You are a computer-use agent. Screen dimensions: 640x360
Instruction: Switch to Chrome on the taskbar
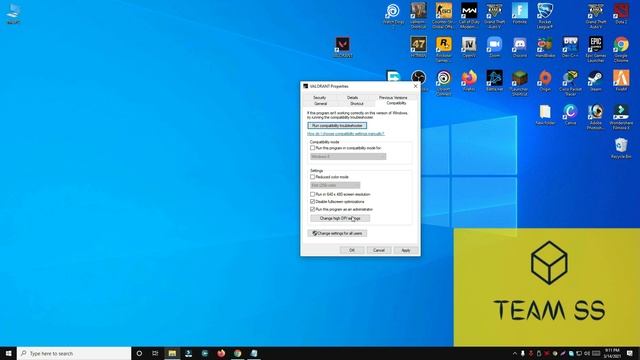[x=238, y=353]
